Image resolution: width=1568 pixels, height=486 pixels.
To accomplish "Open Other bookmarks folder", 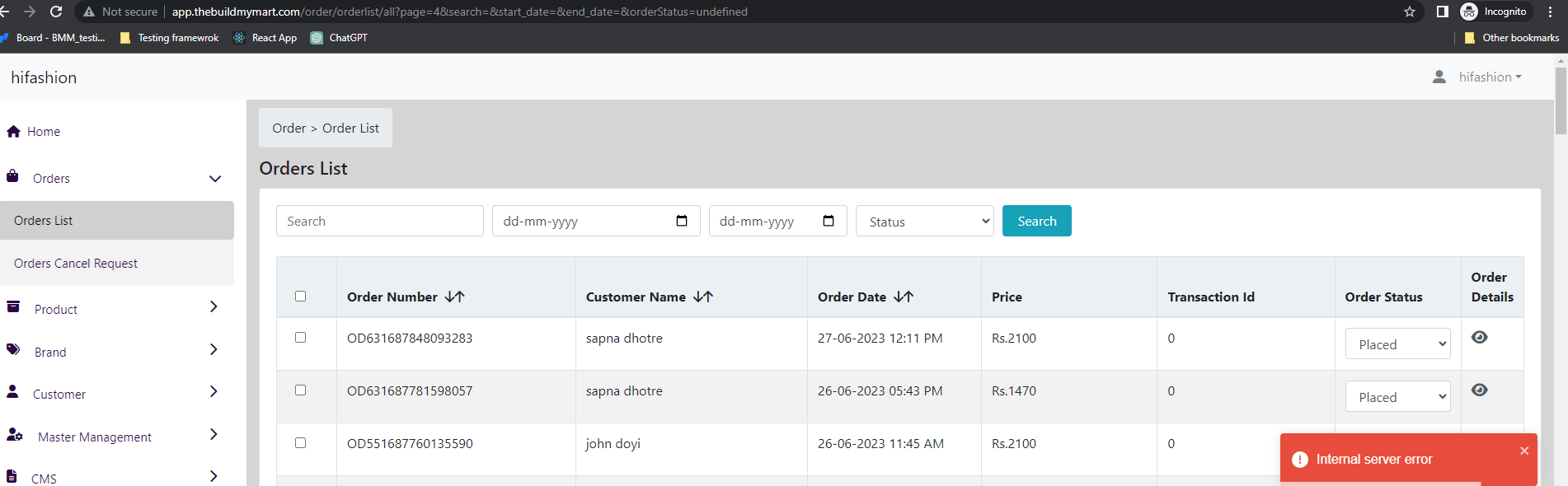I will pyautogui.click(x=1512, y=38).
